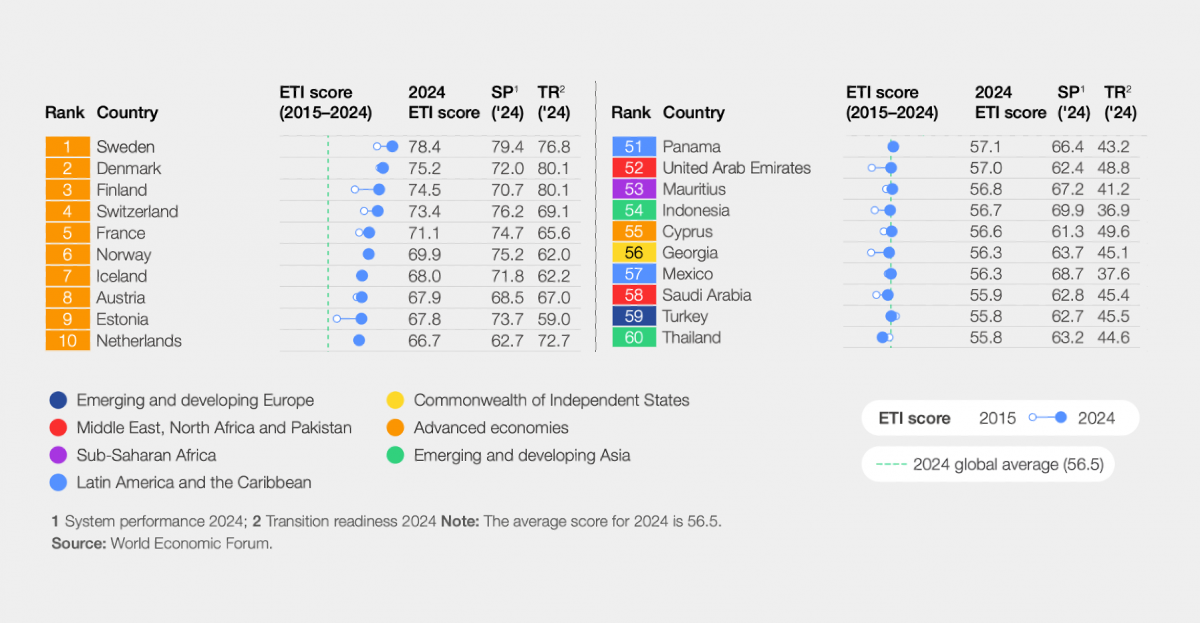Click the right table 2024 ETI score header
1200x623 pixels.
pos(1010,103)
